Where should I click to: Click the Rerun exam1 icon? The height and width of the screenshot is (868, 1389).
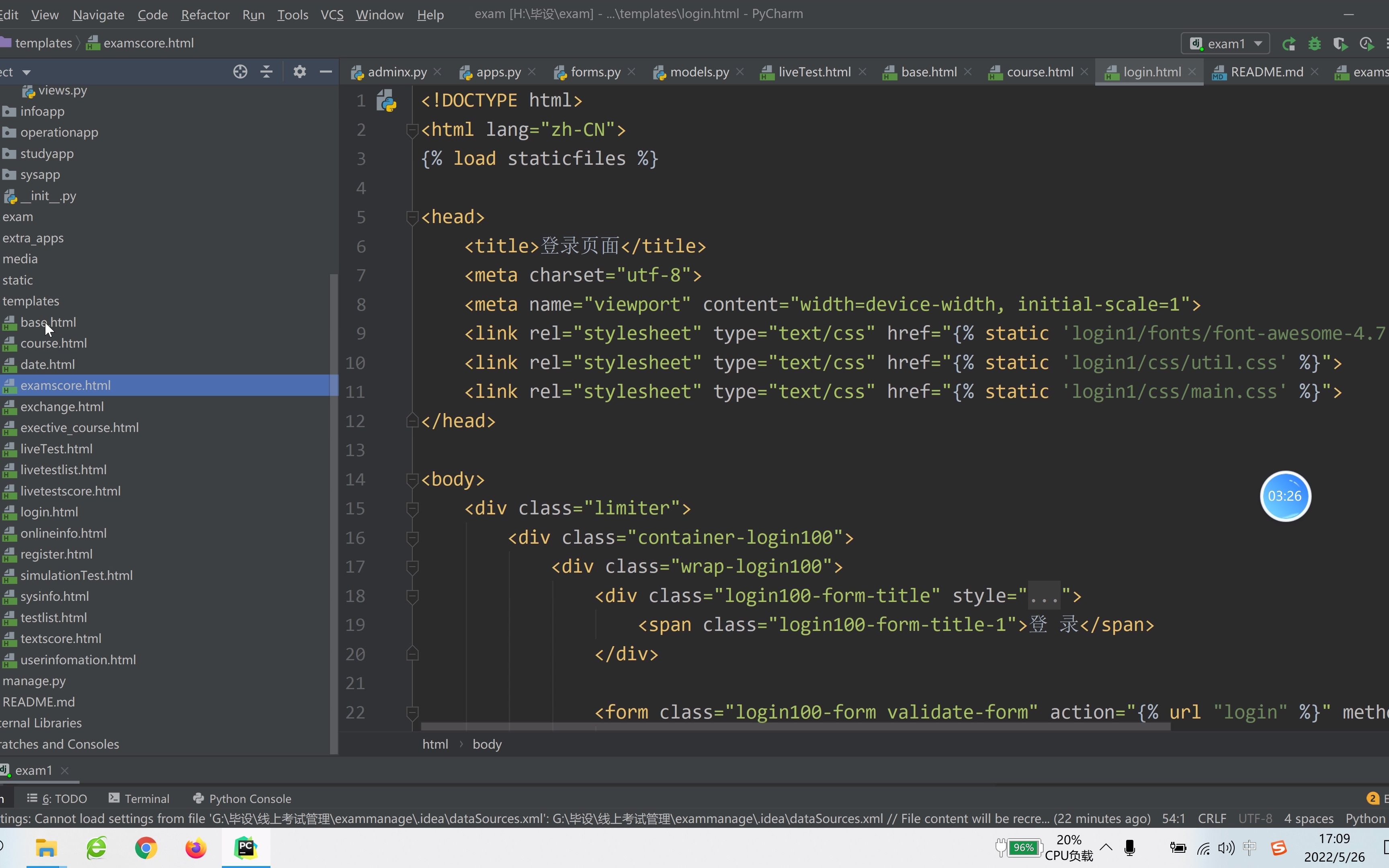coord(1289,44)
